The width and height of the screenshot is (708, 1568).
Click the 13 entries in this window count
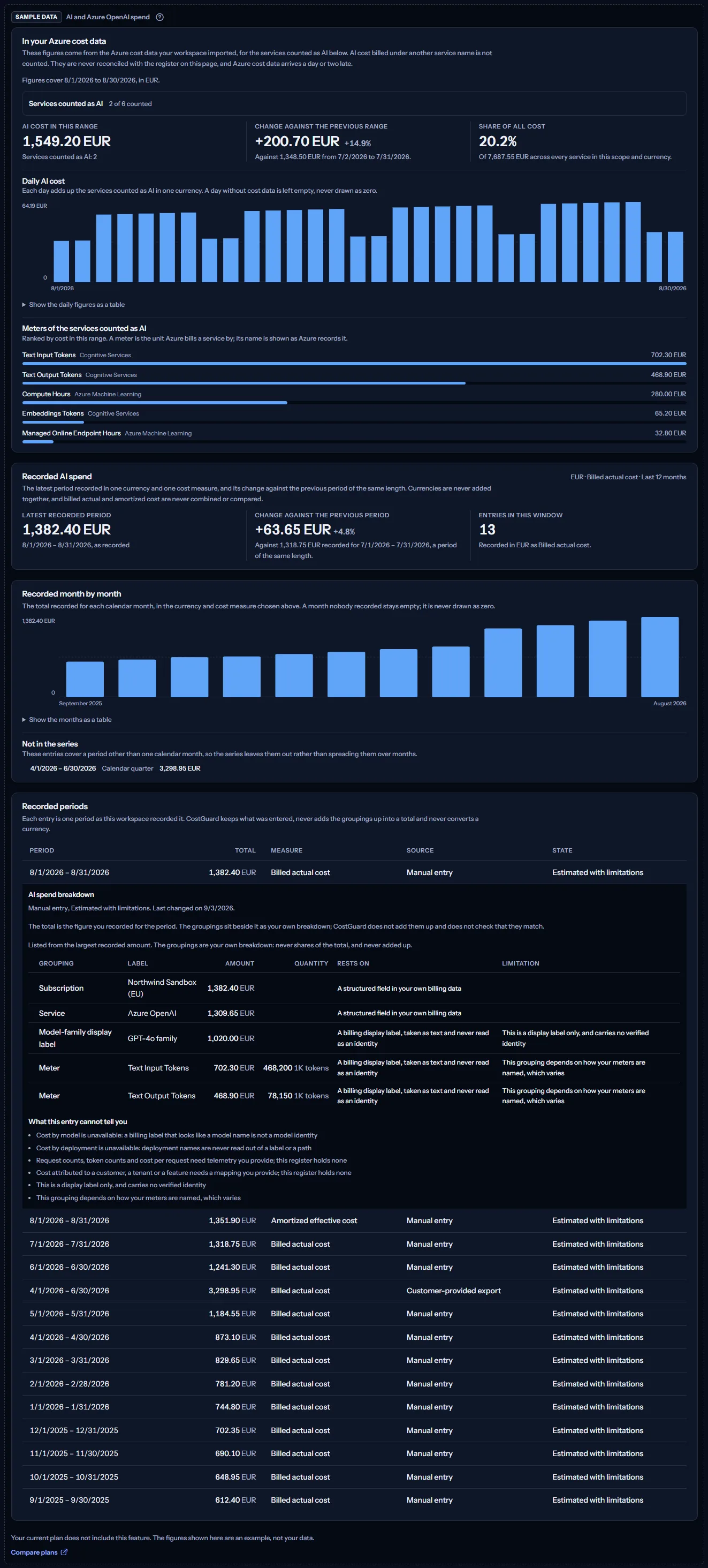487,530
